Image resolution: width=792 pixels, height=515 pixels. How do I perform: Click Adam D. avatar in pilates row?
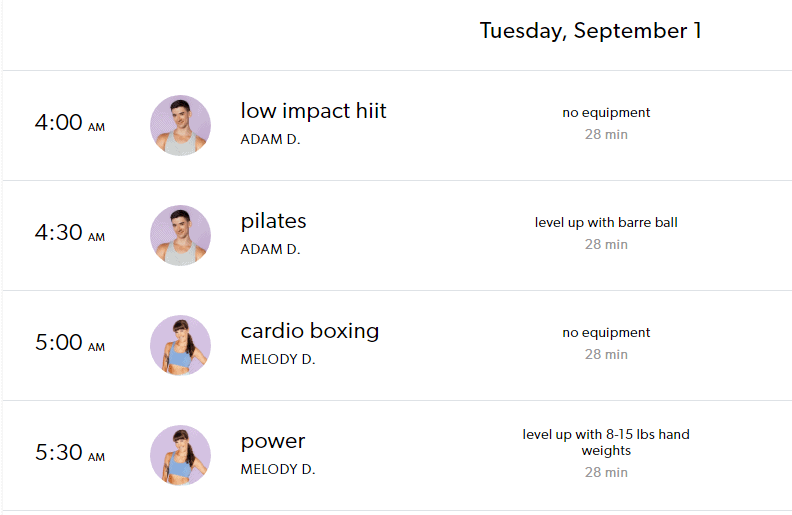[180, 235]
